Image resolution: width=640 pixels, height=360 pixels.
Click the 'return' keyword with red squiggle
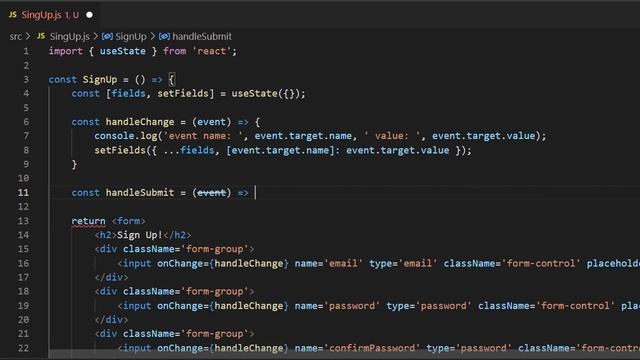point(88,221)
